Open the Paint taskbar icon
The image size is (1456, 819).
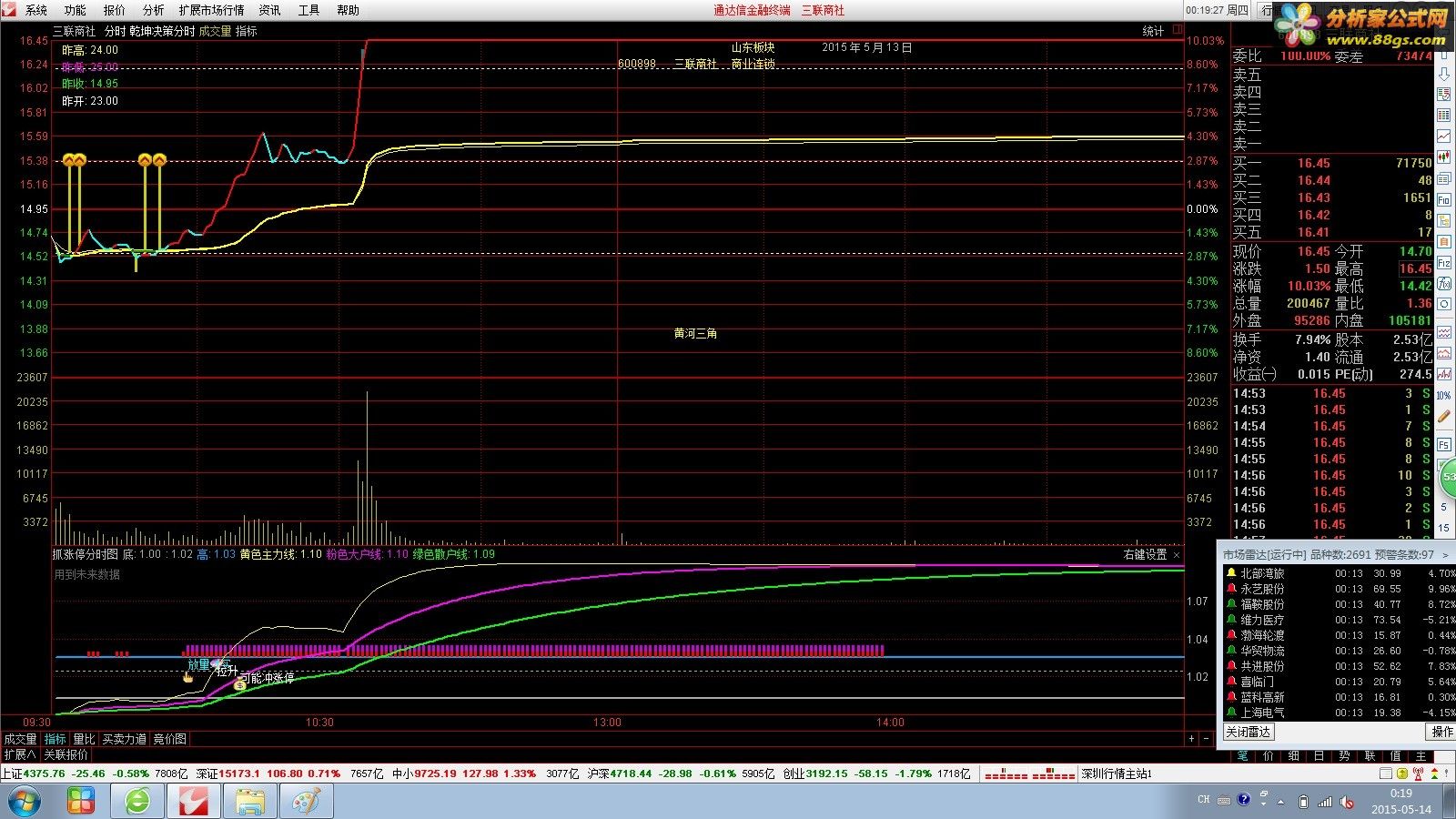pos(307,802)
